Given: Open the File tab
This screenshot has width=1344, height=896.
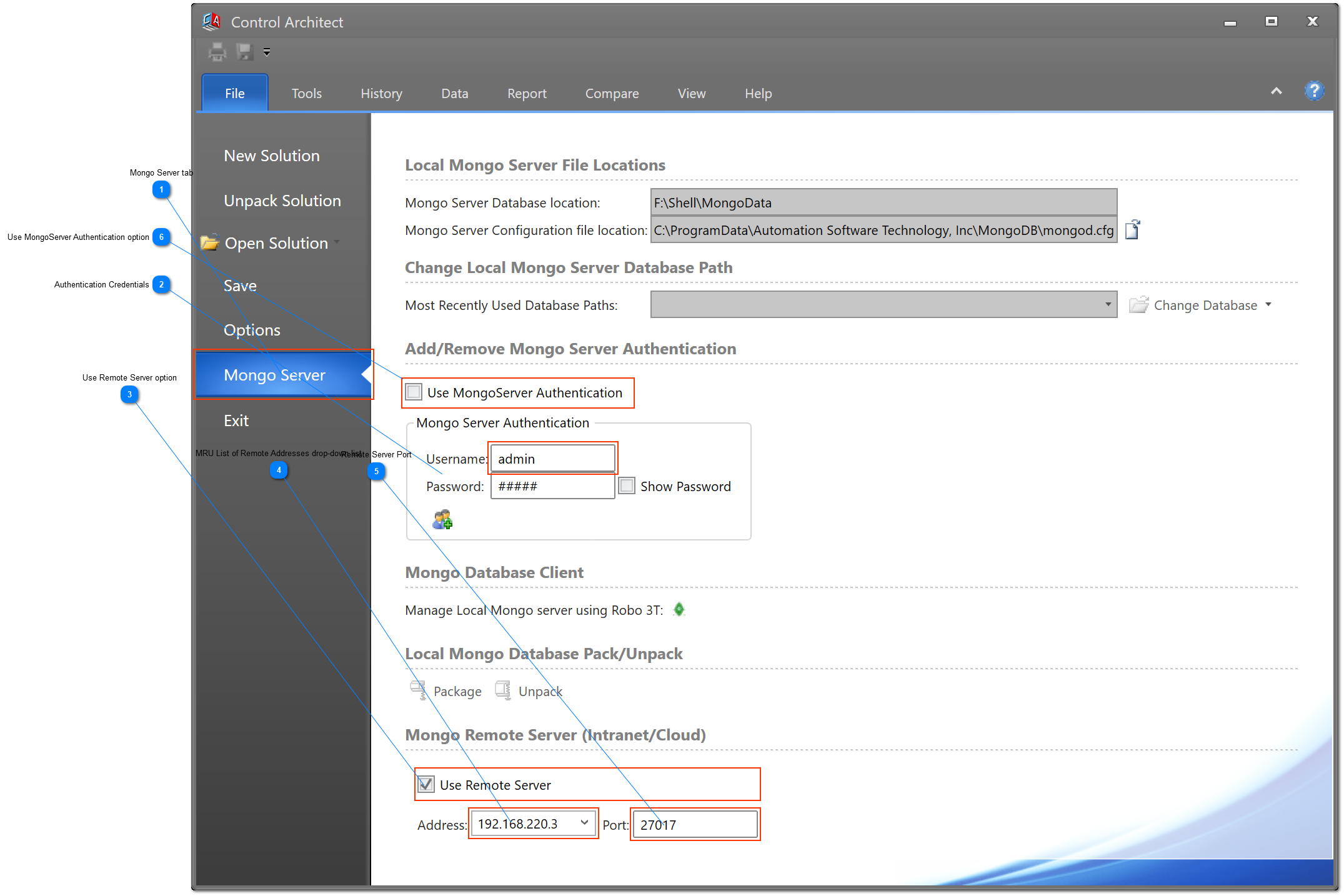Looking at the screenshot, I should tap(235, 93).
